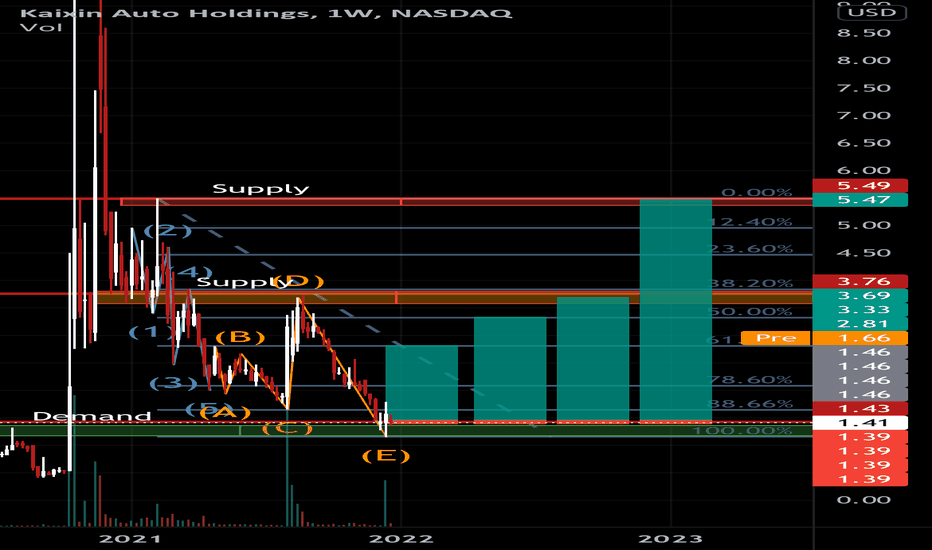The image size is (932, 550).
Task: Click the orange (D) wave label
Action: pyautogui.click(x=299, y=281)
